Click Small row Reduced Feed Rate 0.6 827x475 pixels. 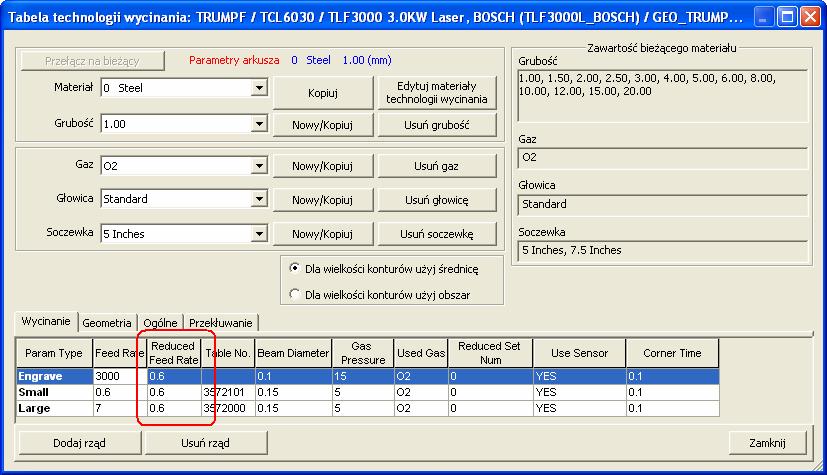(174, 392)
